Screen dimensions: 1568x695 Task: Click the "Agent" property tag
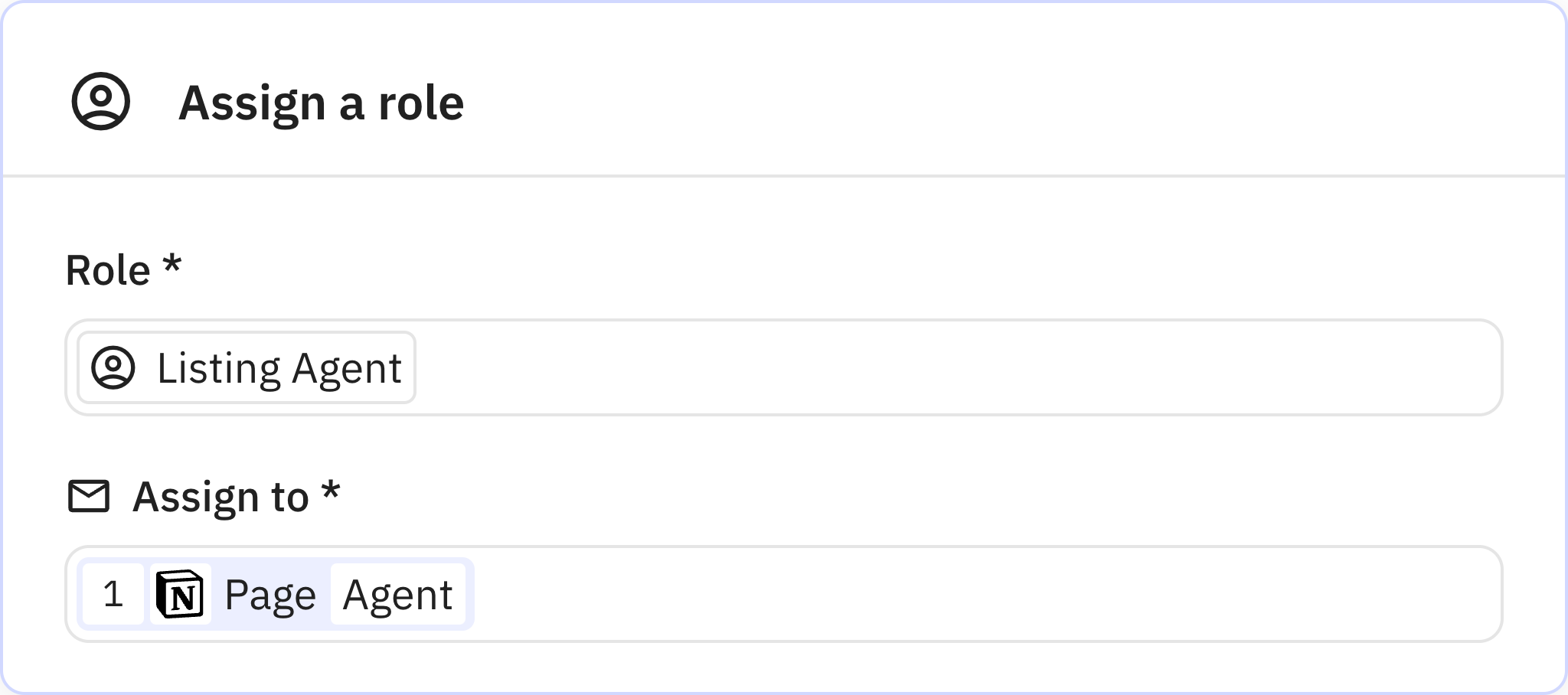tap(397, 595)
